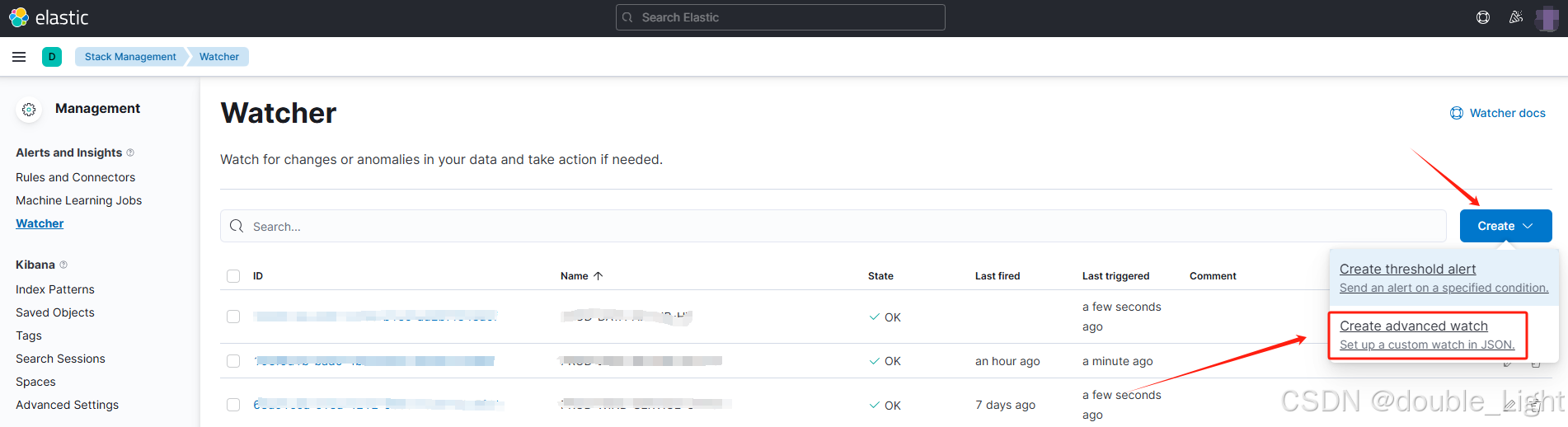Viewport: 1568px width, 427px height.
Task: Open the Create dropdown button
Action: click(x=1505, y=226)
